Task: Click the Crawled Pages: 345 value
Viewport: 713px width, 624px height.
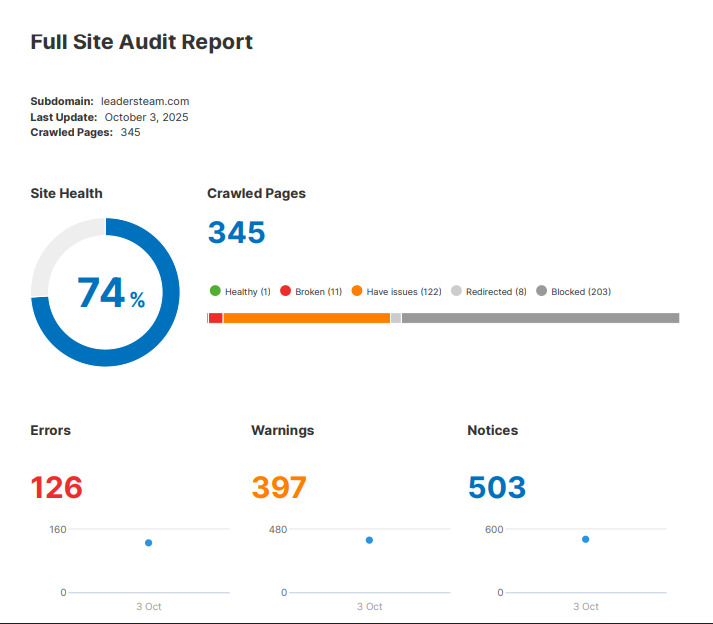Action: click(x=131, y=132)
